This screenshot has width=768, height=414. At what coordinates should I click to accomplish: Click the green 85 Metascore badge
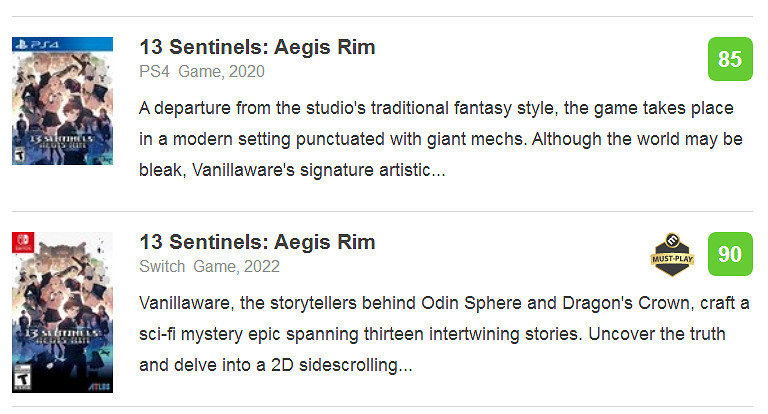(730, 59)
